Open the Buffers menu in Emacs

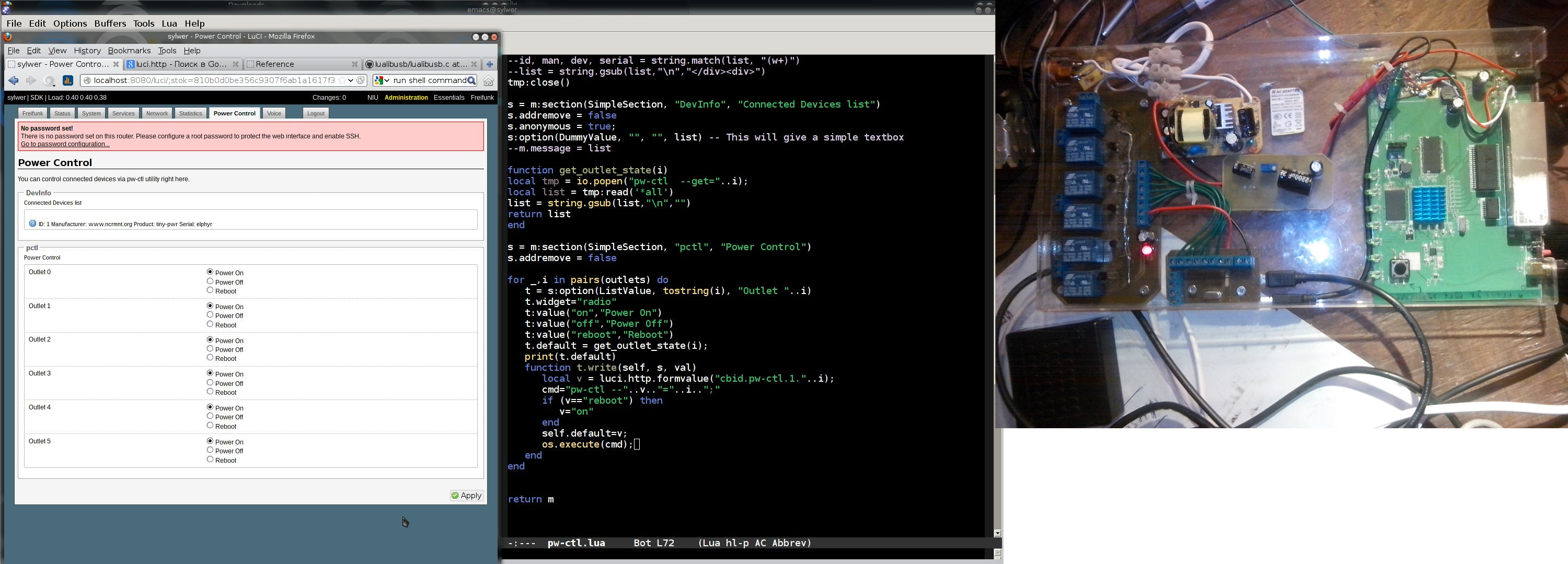tap(110, 23)
